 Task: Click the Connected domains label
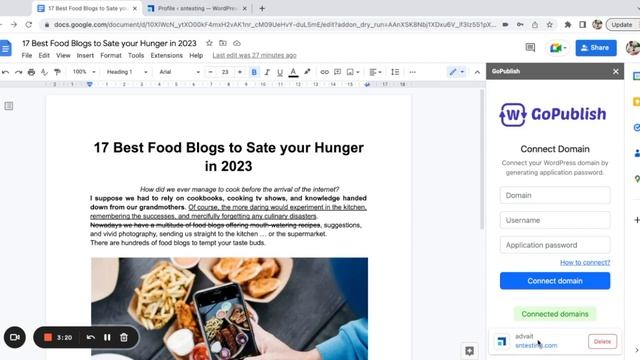[x=555, y=314]
